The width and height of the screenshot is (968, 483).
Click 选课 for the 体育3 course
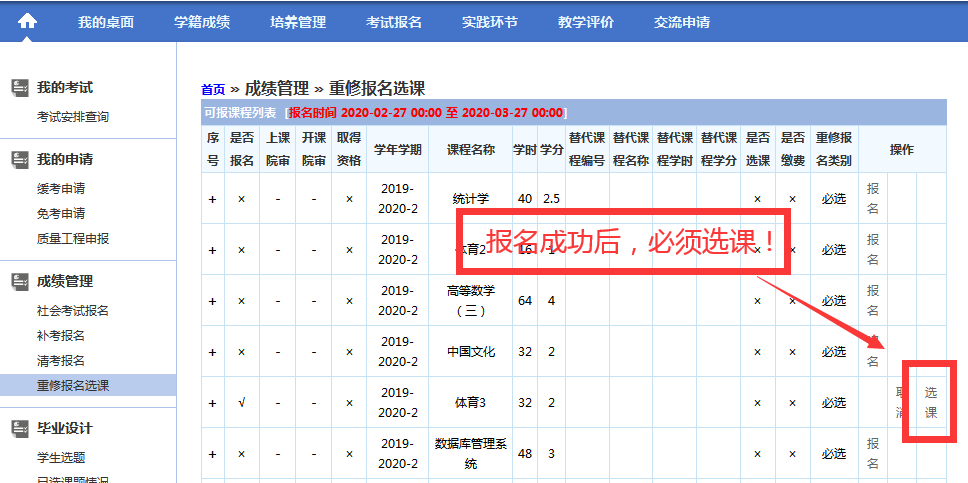click(x=931, y=402)
